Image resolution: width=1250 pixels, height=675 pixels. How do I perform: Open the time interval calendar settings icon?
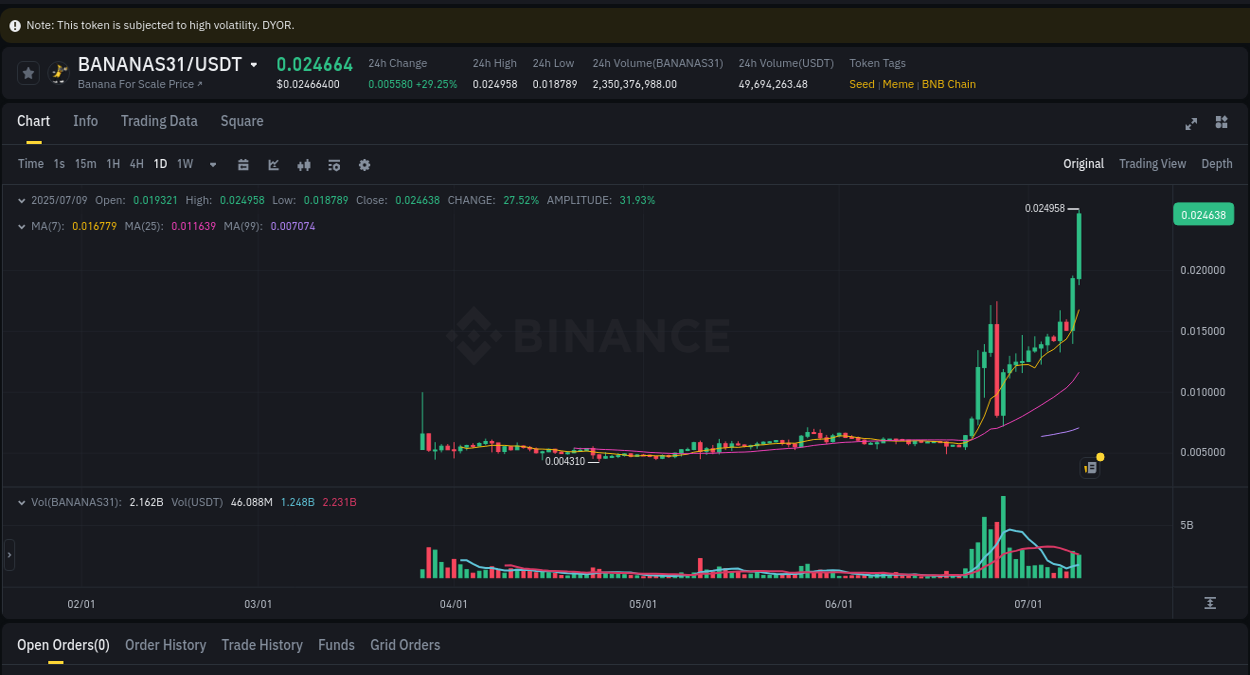tap(243, 164)
